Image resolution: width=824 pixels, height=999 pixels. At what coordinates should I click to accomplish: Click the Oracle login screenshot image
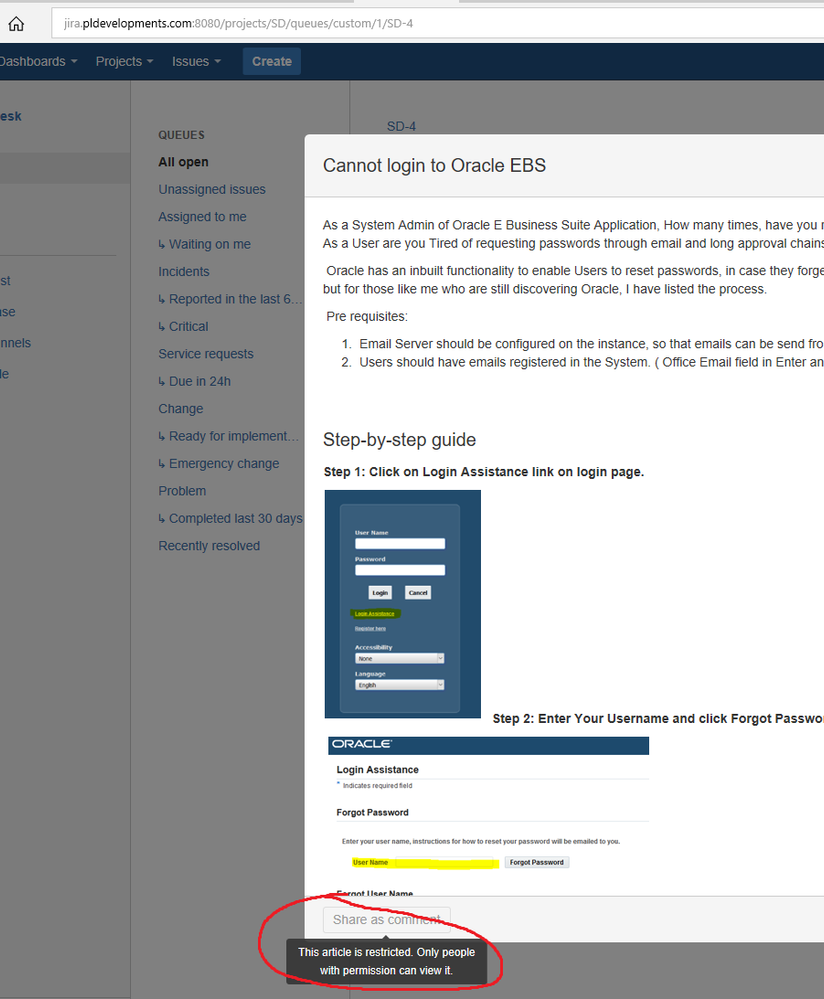[x=403, y=604]
